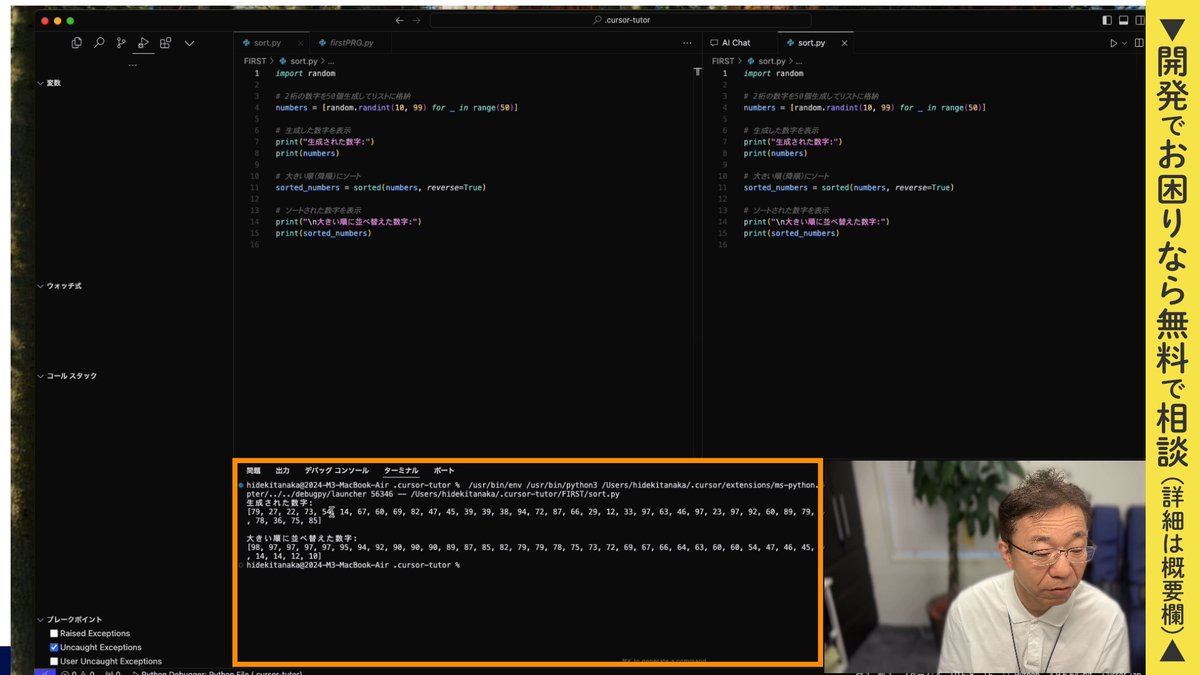1200x675 pixels.
Task: Click the 生成された数字: terminal output line
Action: [x=279, y=503]
